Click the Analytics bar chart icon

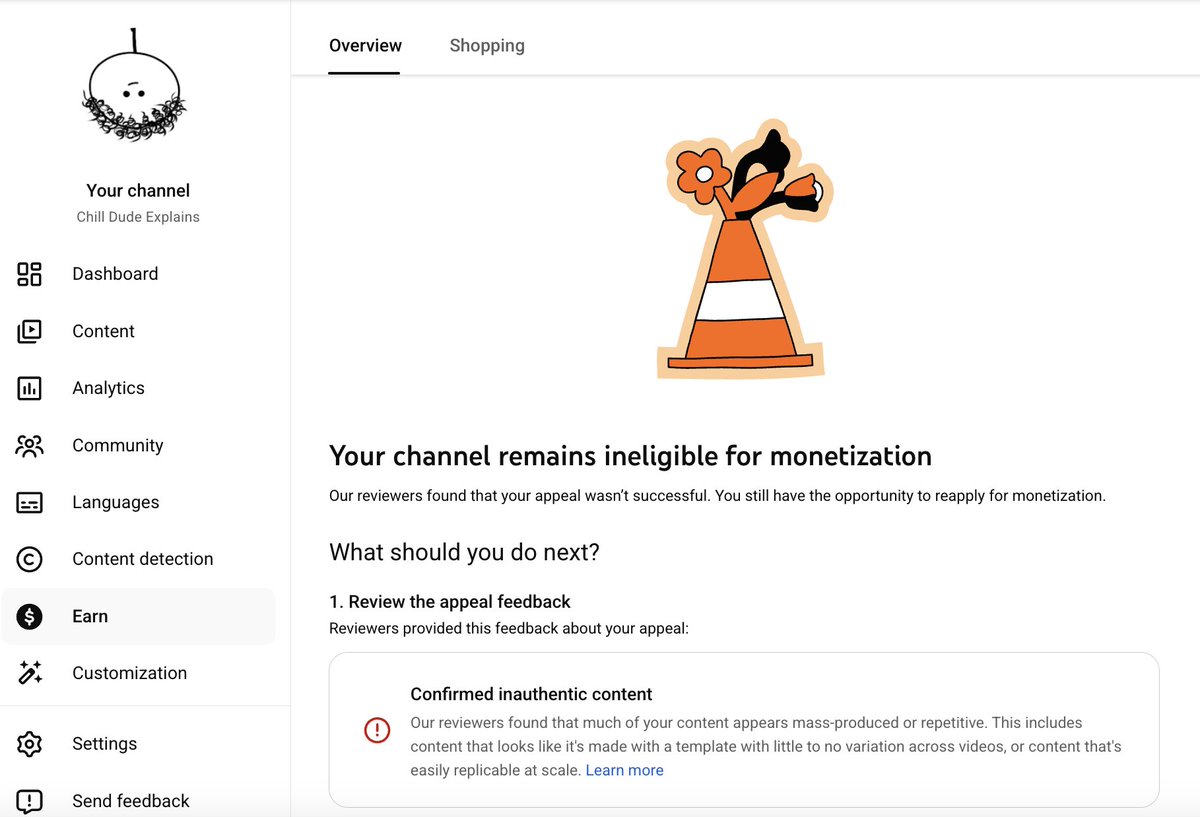click(29, 388)
